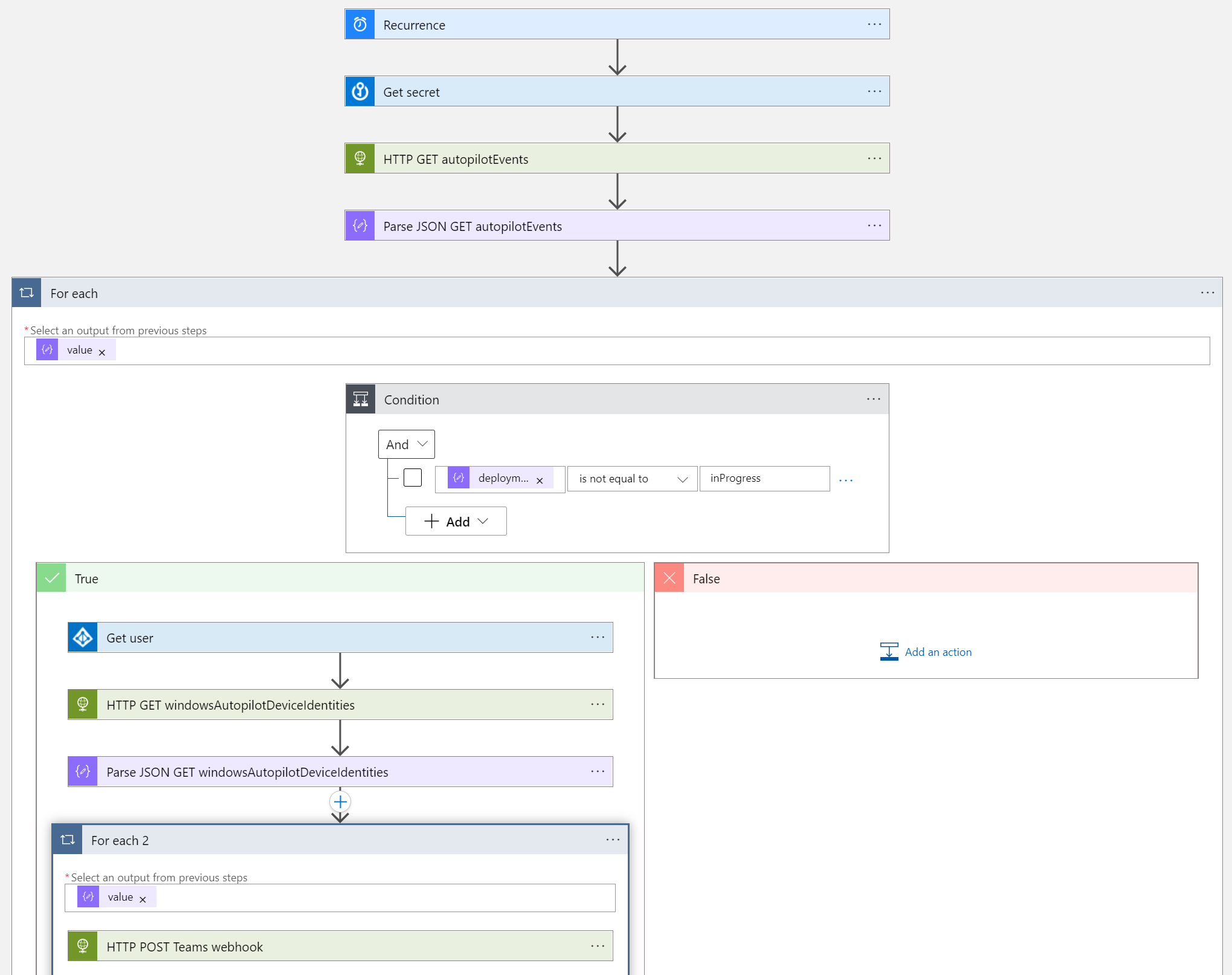
Task: Remove the deploym... dynamic content token
Action: tap(540, 479)
